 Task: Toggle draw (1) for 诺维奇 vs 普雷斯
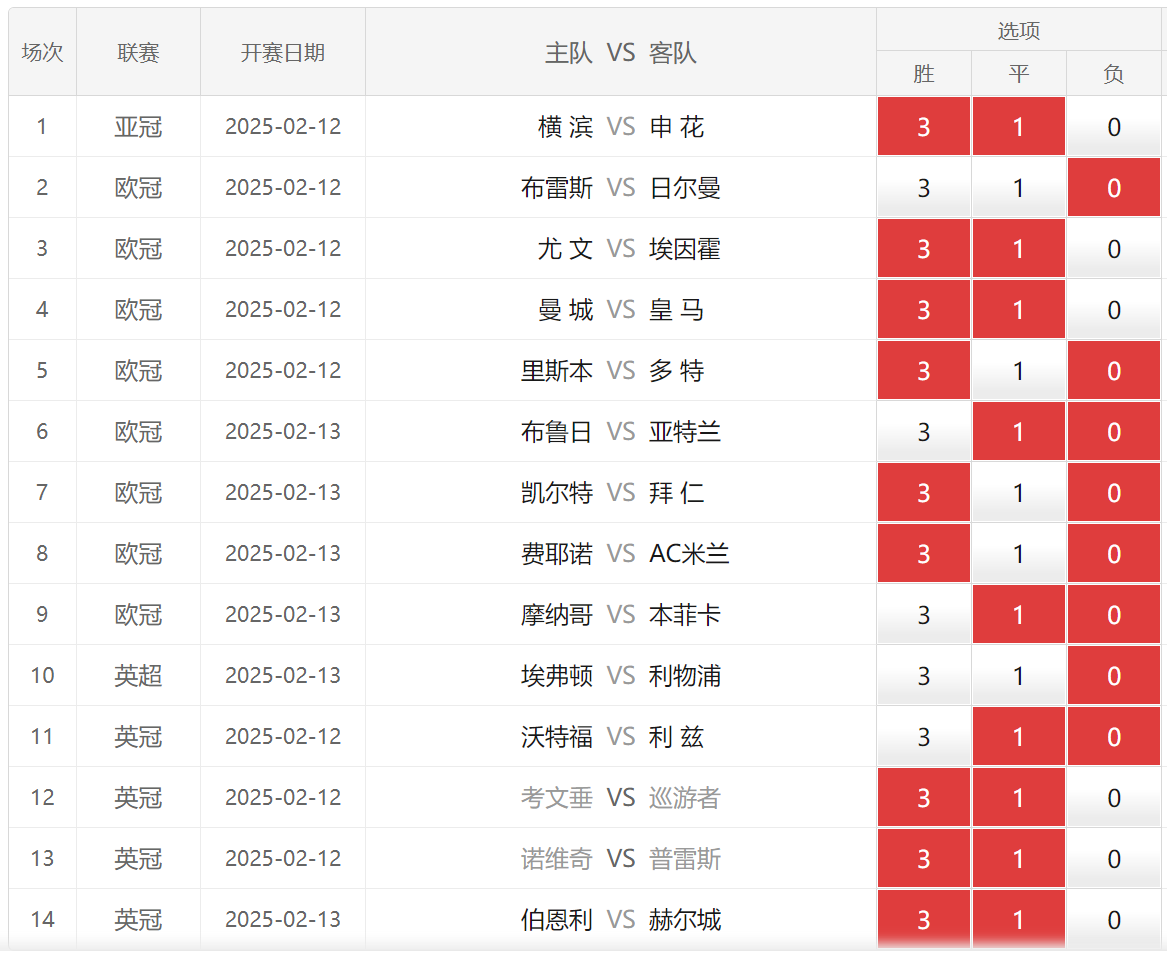point(1018,859)
